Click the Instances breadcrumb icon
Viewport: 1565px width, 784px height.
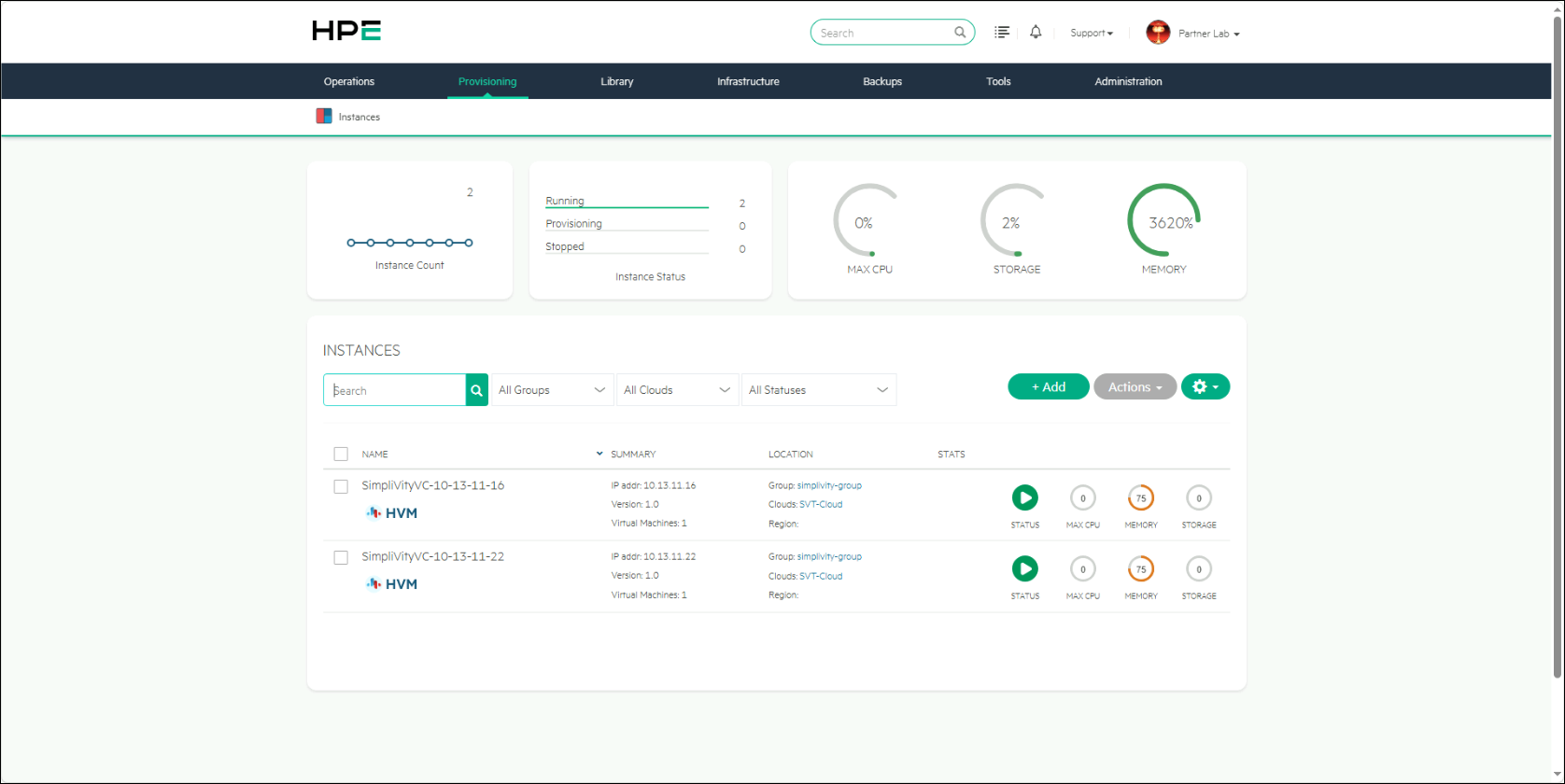click(x=324, y=117)
